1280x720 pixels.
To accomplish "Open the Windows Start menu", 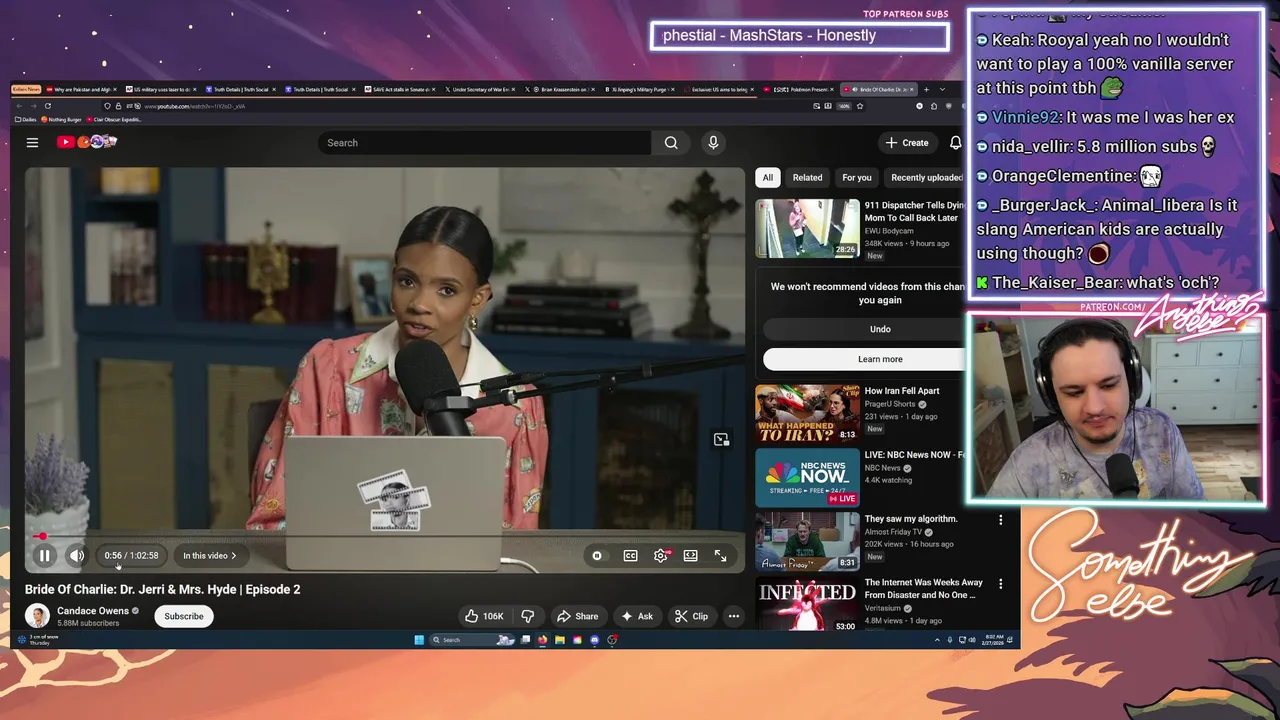I will [419, 640].
